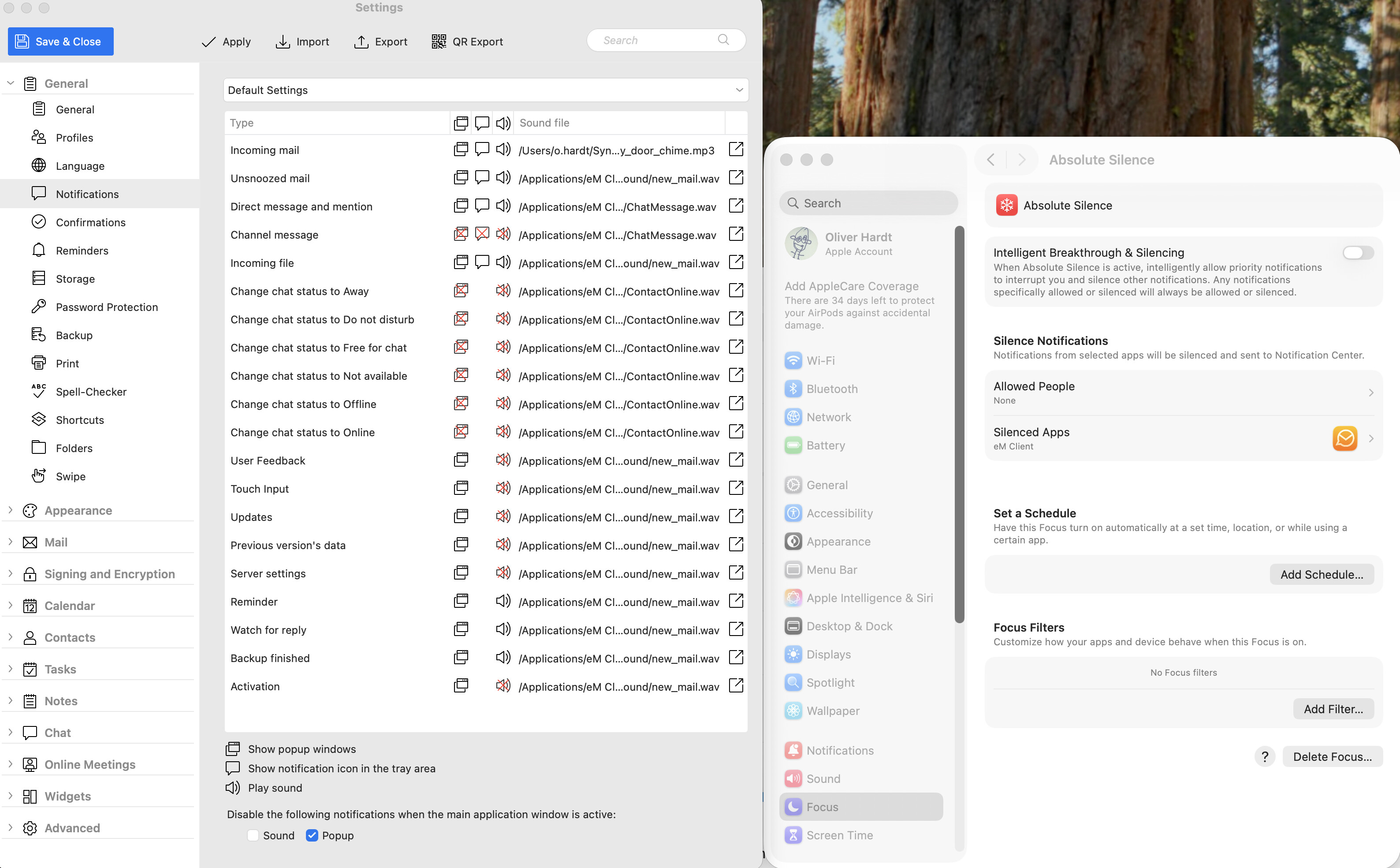Screen dimensions: 1400x868
Task: Uncheck the Popup checkbox
Action: 312,835
